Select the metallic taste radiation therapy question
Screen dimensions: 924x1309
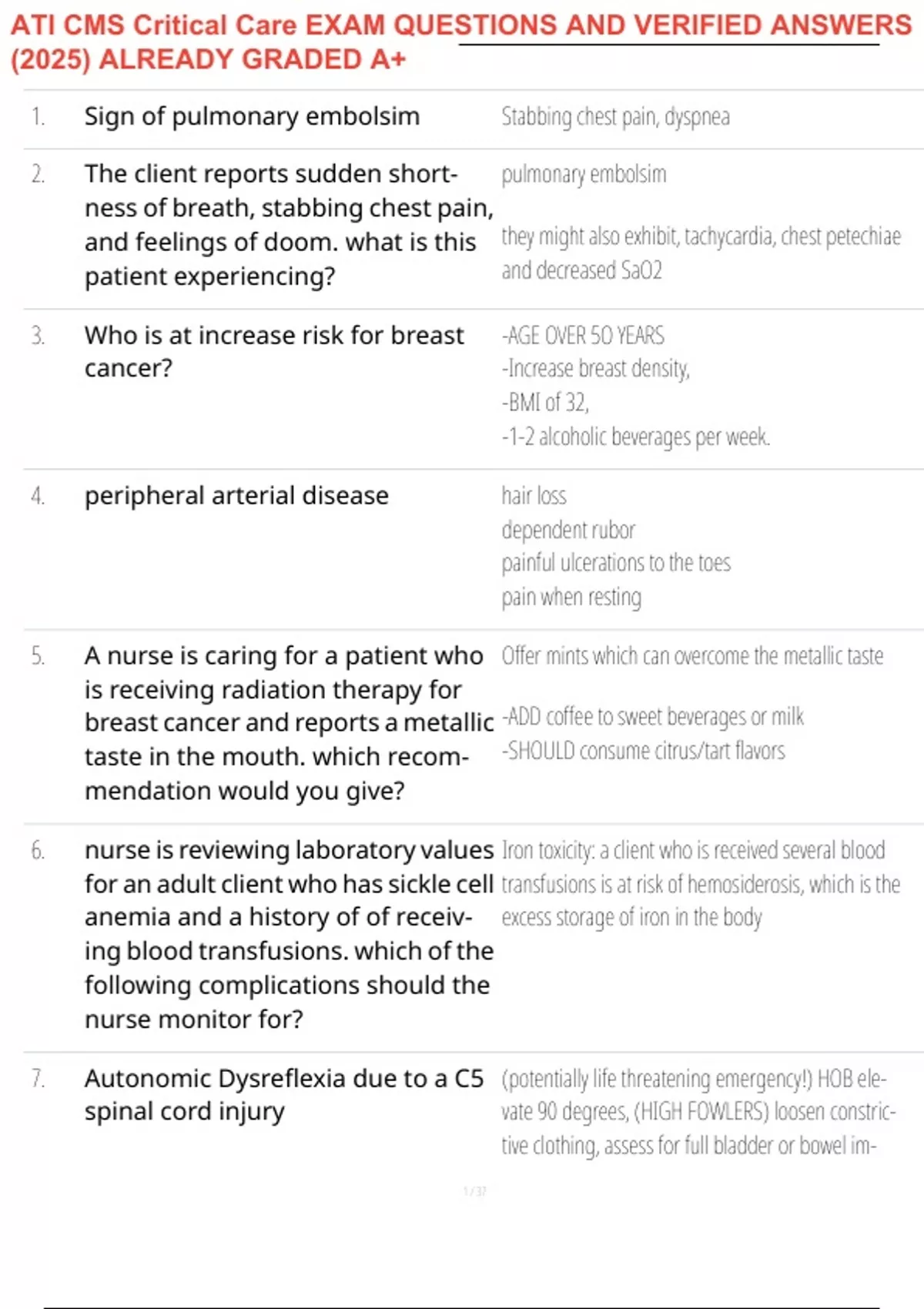tap(289, 723)
